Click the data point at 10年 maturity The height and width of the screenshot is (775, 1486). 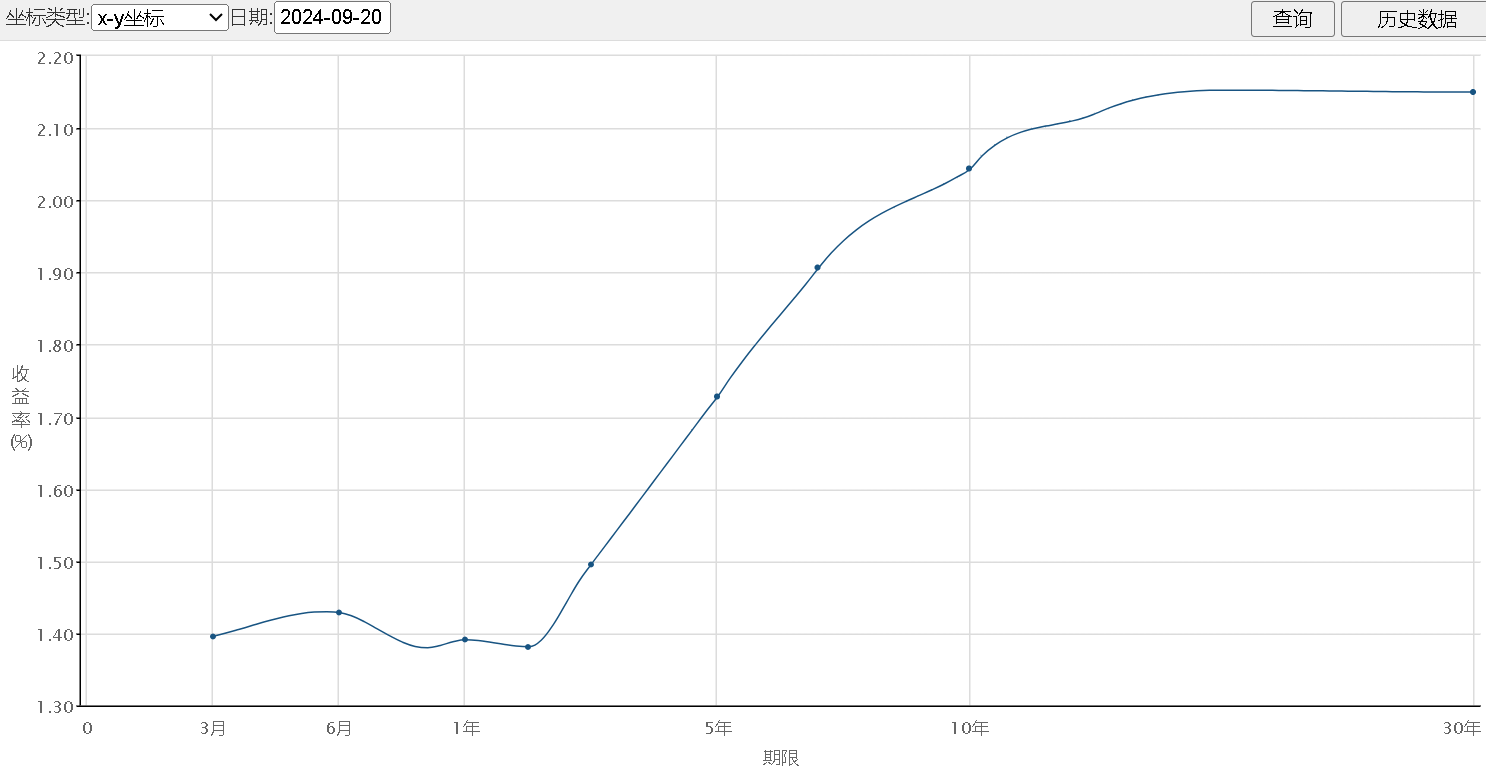click(969, 169)
